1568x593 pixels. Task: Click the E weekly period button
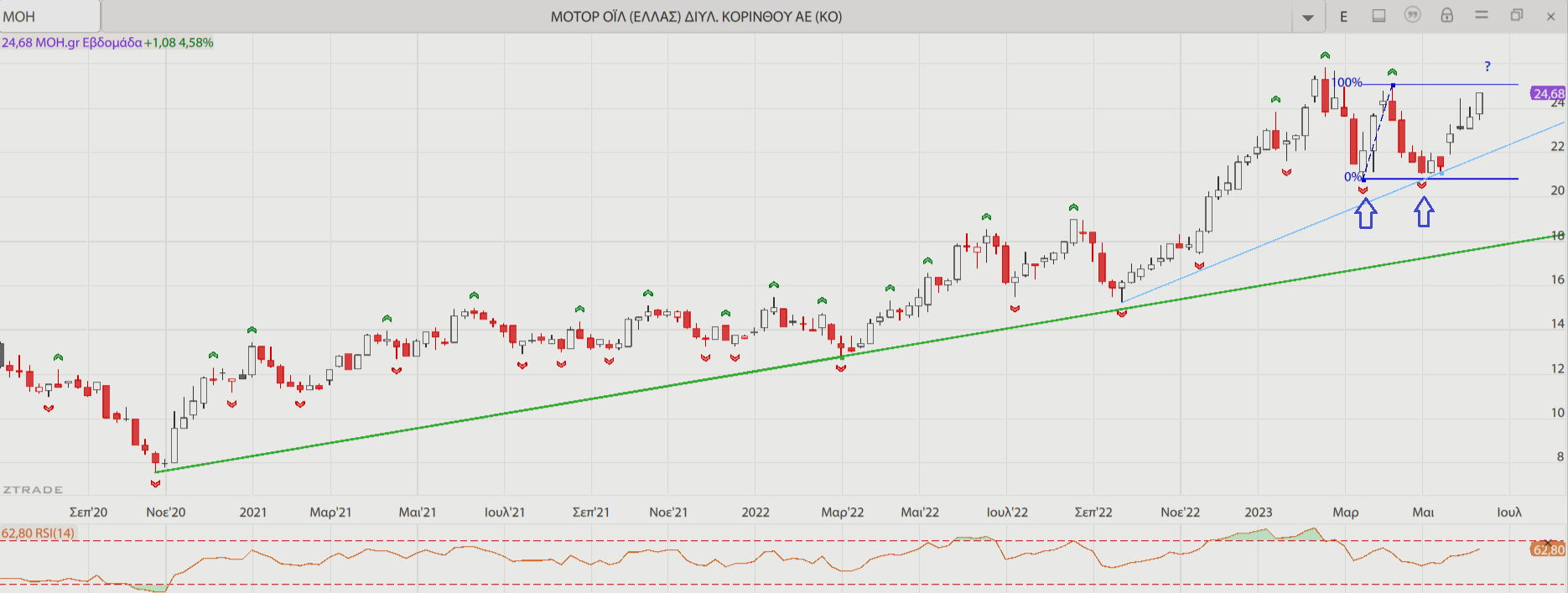[1343, 17]
